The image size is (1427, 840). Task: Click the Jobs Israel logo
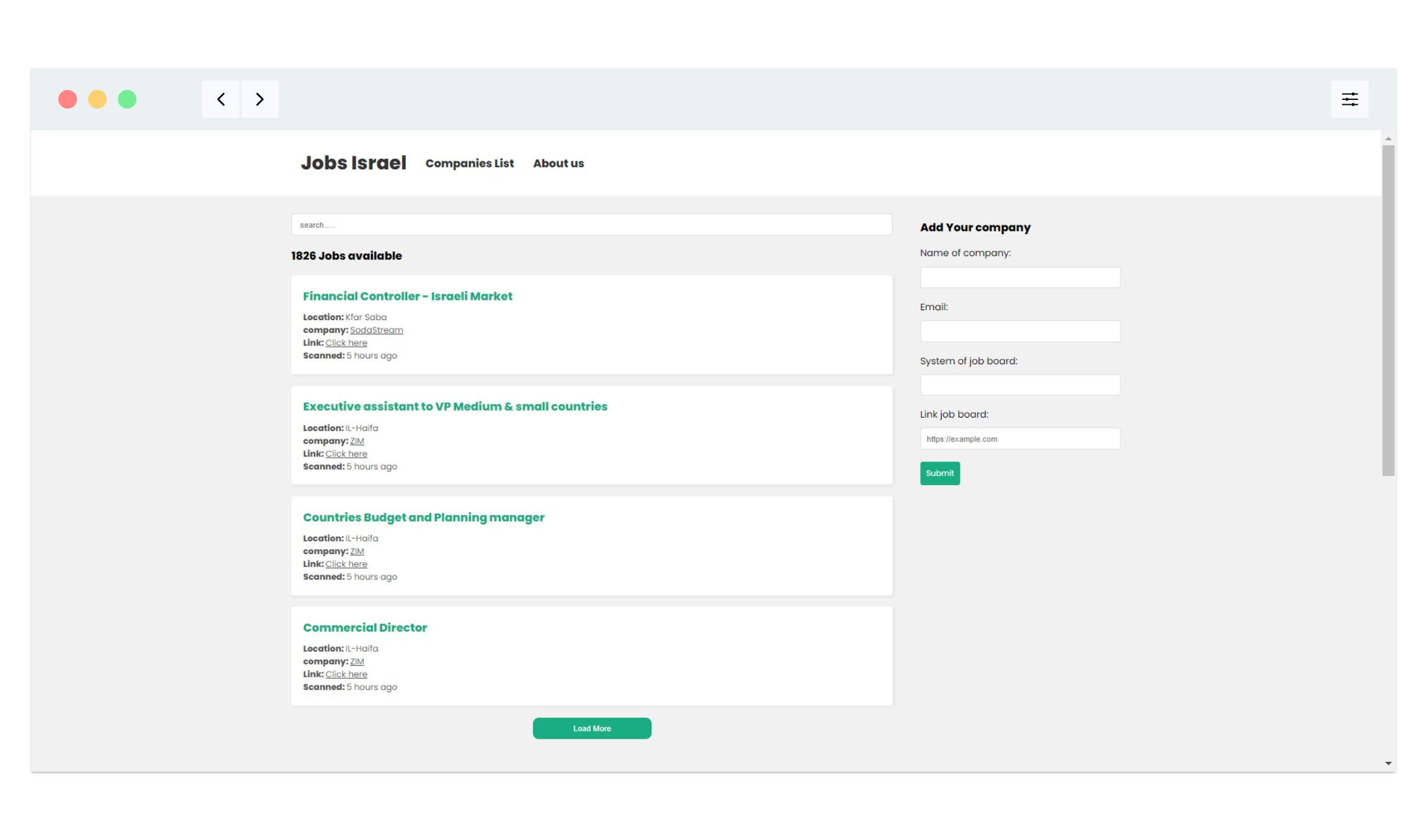(x=354, y=162)
